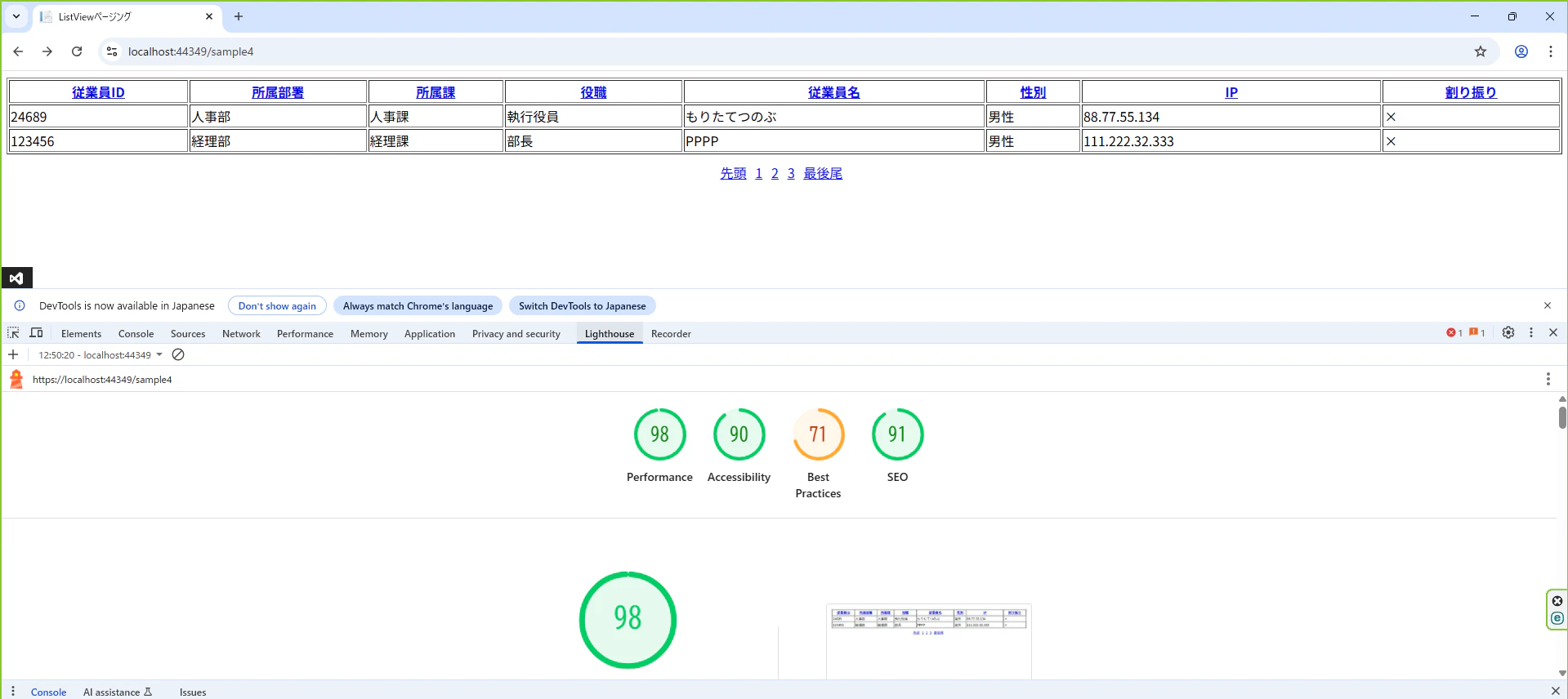Sort by 所属部署 column header
This screenshot has width=1568, height=699.
pyautogui.click(x=278, y=92)
